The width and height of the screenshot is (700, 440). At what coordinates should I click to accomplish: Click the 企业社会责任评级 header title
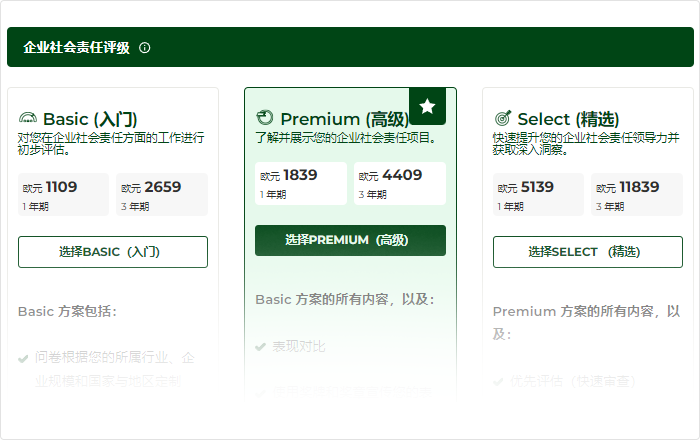pyautogui.click(x=77, y=47)
